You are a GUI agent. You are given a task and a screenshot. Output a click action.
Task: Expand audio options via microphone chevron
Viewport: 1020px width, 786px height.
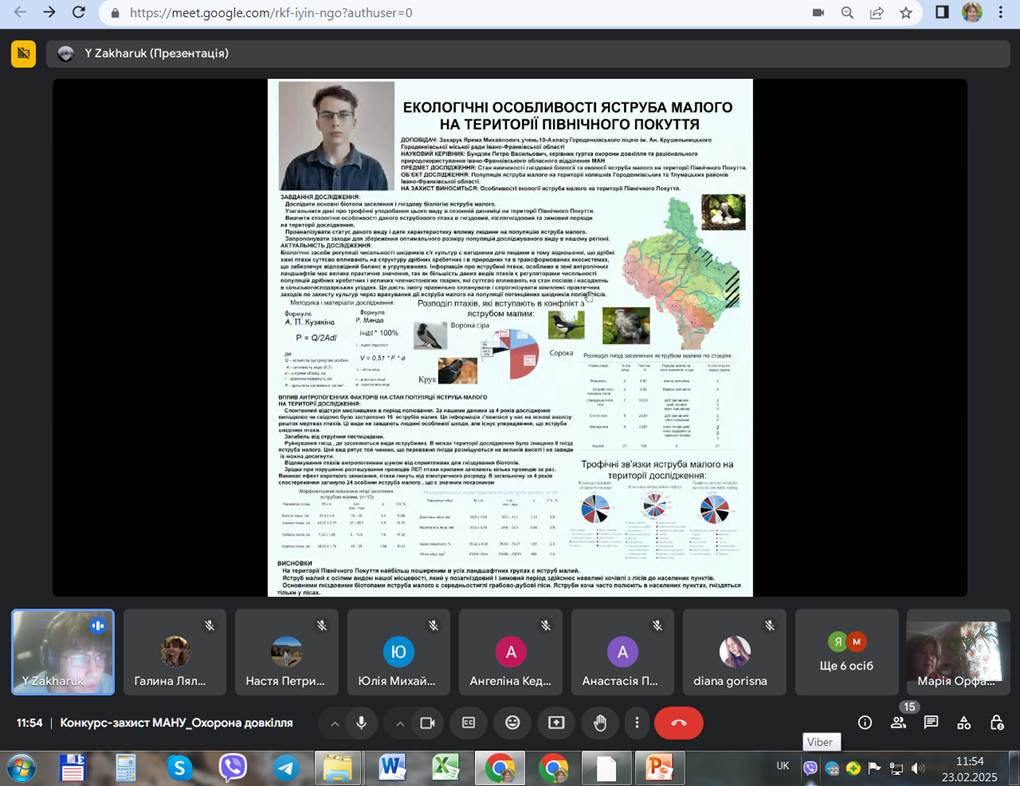(x=335, y=722)
